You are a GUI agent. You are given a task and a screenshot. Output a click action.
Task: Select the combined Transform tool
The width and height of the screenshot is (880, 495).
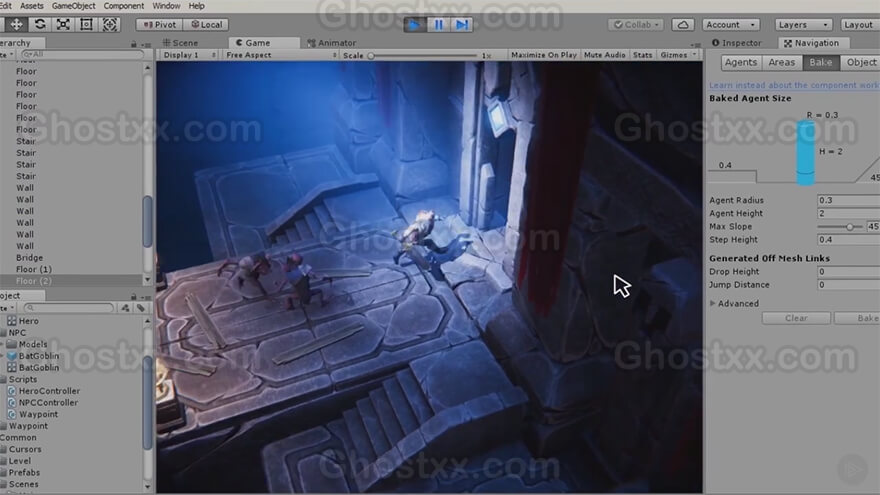point(110,25)
